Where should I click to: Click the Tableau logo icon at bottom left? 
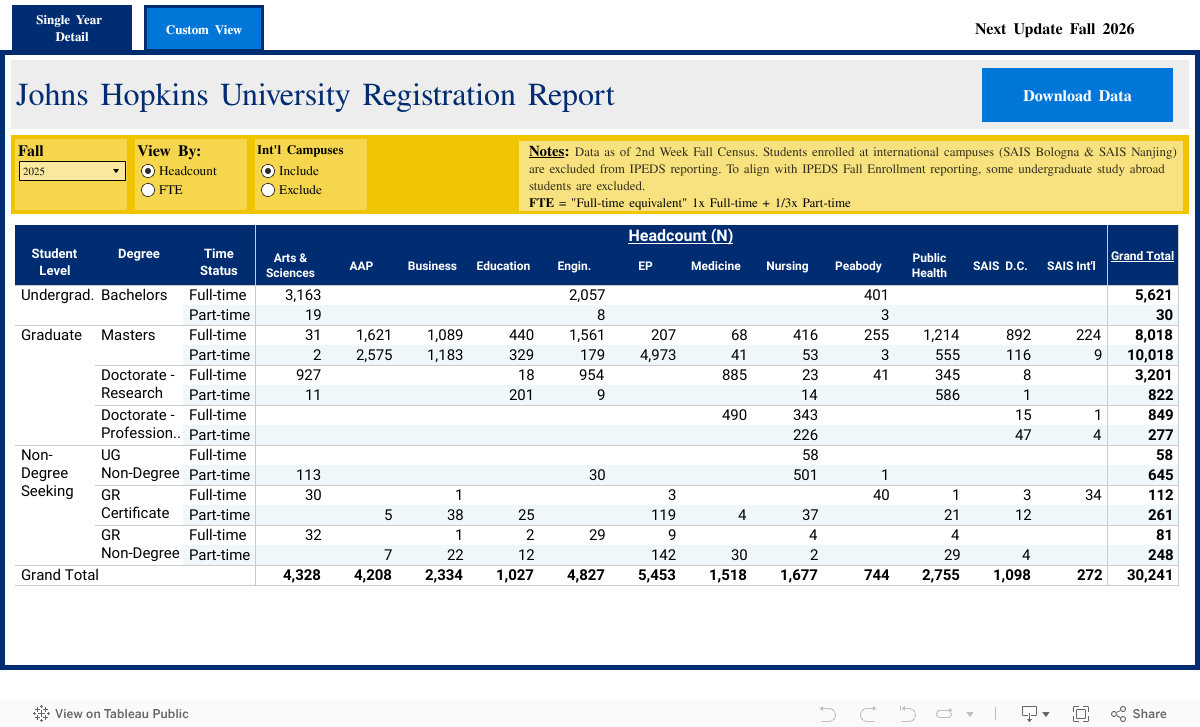coord(41,714)
